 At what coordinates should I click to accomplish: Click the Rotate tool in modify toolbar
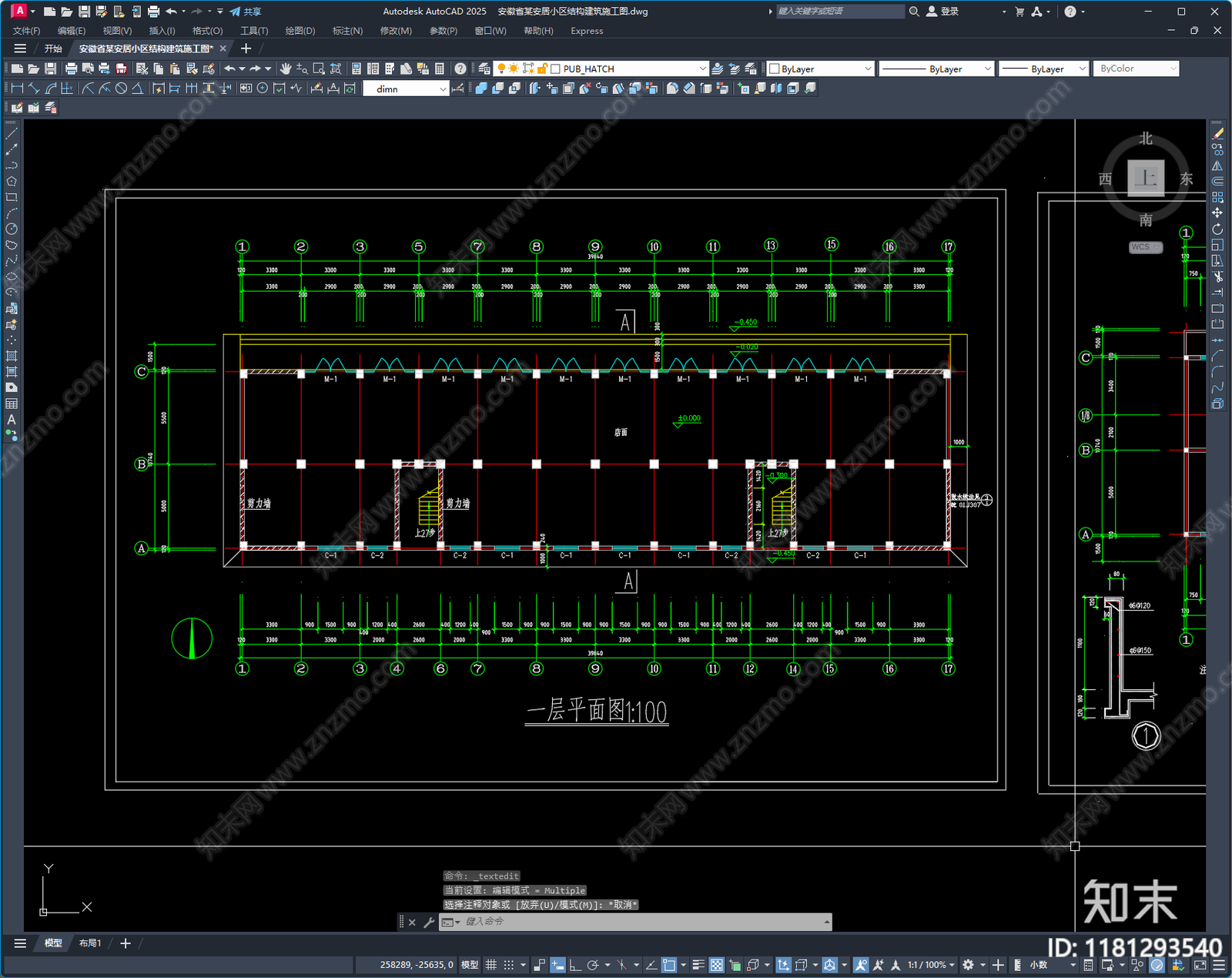(1217, 229)
